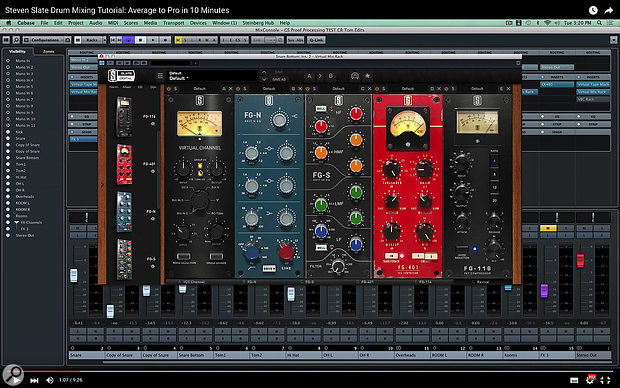
Task: Open the Cubase File menu
Action: (44, 23)
